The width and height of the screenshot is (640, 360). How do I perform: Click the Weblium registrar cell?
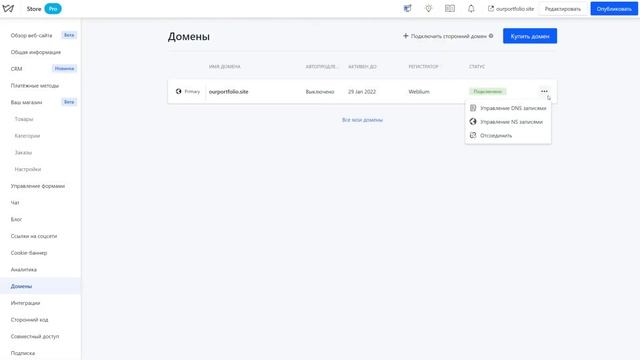tap(419, 91)
